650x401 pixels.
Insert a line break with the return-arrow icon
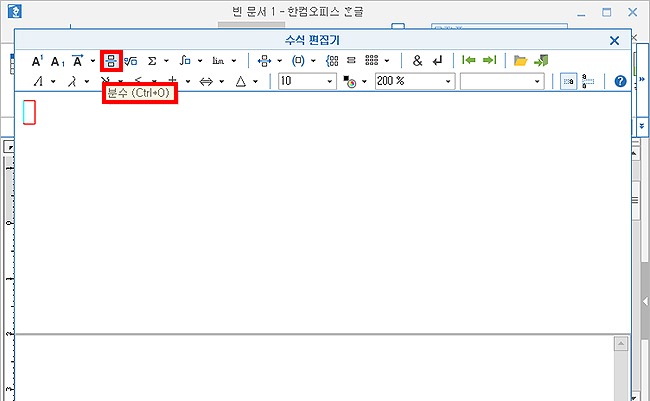tap(437, 61)
